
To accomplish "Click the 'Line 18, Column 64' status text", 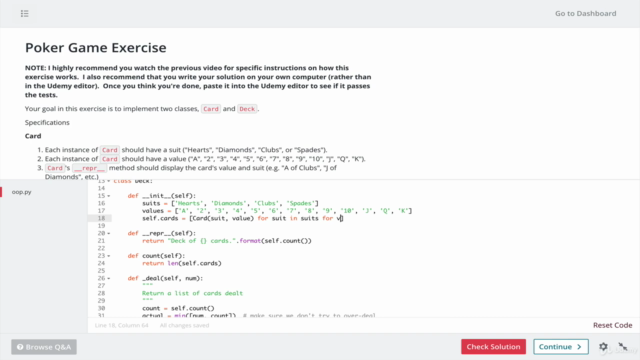I will (x=121, y=325).
